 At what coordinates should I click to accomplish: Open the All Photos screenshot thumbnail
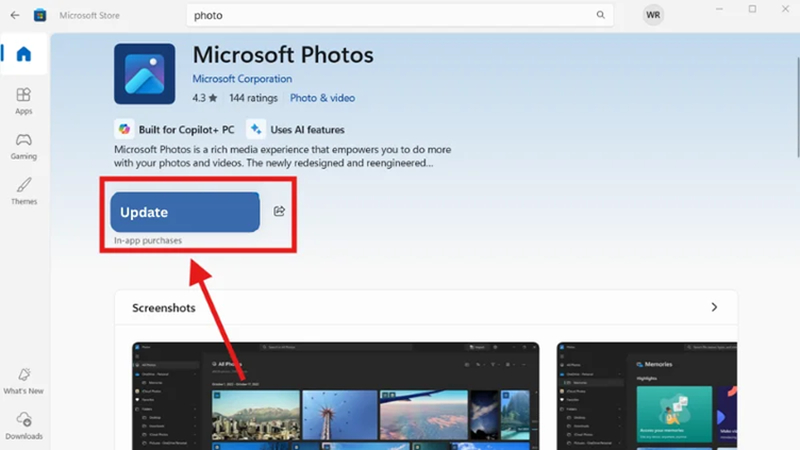(336, 396)
